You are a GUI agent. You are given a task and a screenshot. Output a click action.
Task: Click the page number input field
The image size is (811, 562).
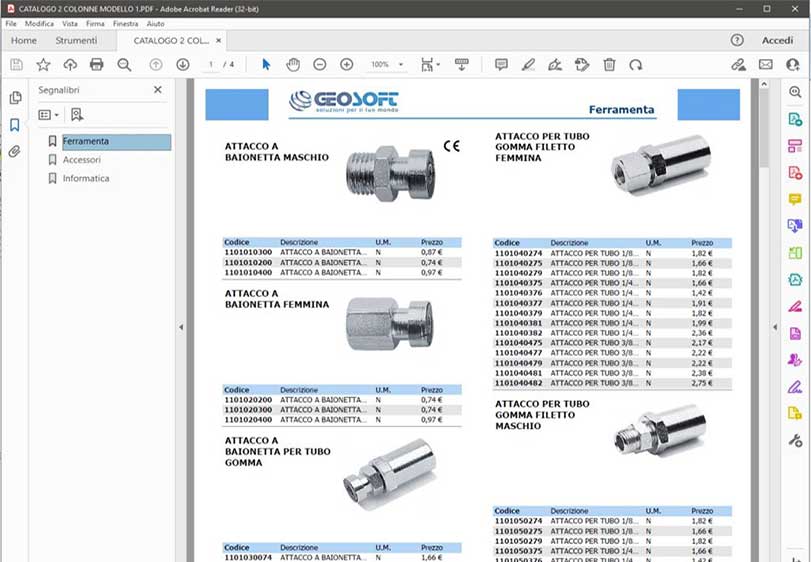pos(211,64)
